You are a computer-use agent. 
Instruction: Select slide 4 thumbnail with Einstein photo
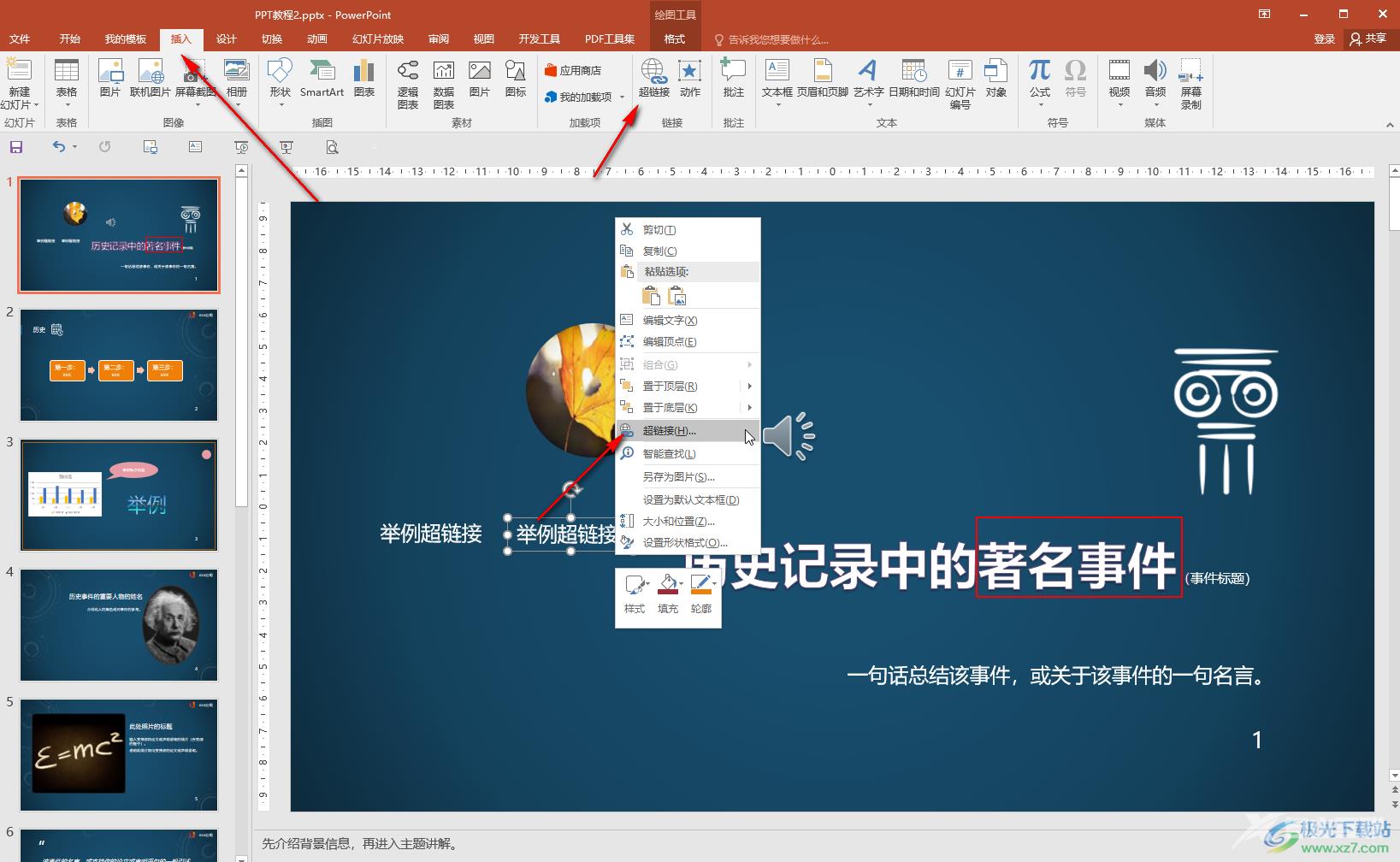119,625
